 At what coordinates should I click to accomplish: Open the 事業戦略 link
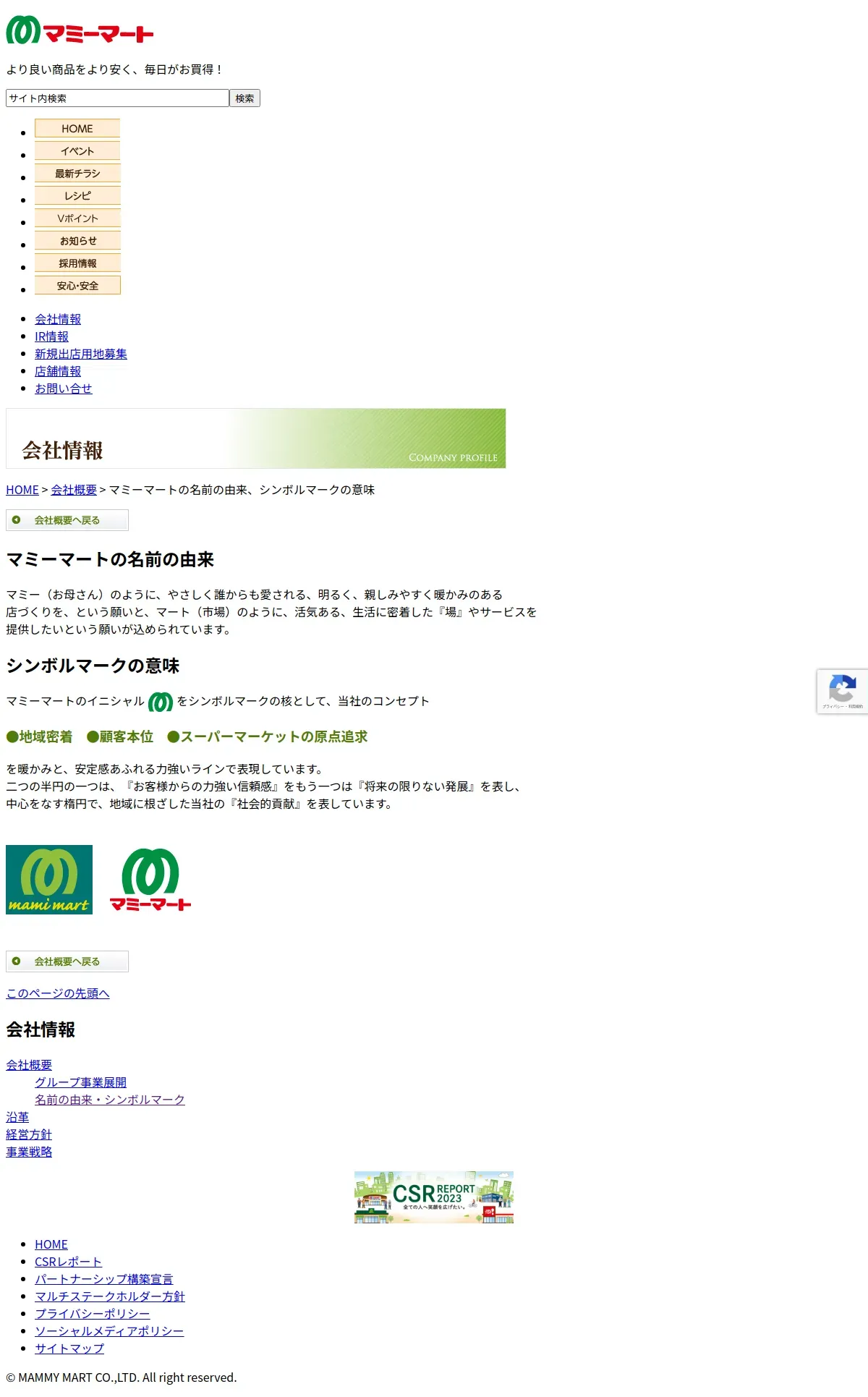click(x=29, y=1152)
